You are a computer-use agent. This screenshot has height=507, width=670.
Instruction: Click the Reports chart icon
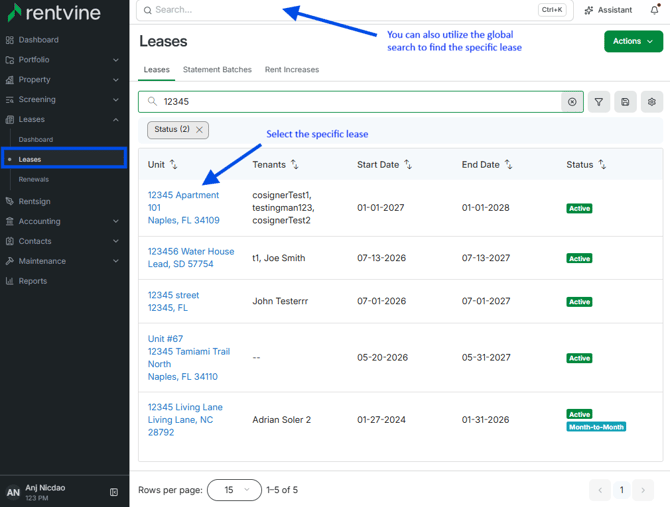(10, 281)
